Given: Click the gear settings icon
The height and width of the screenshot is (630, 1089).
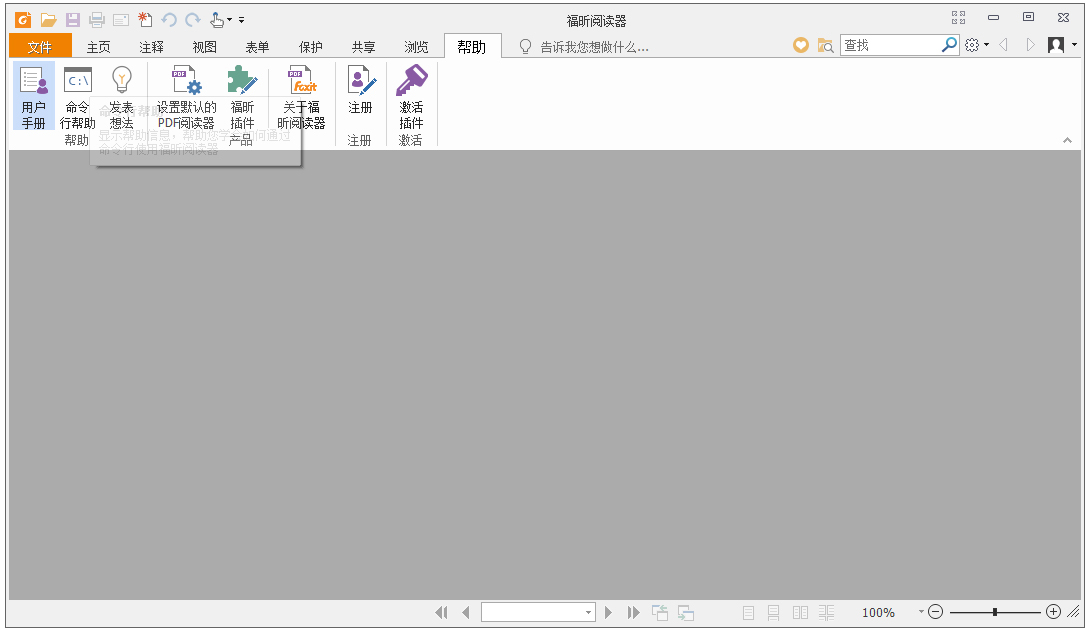Looking at the screenshot, I should (972, 45).
